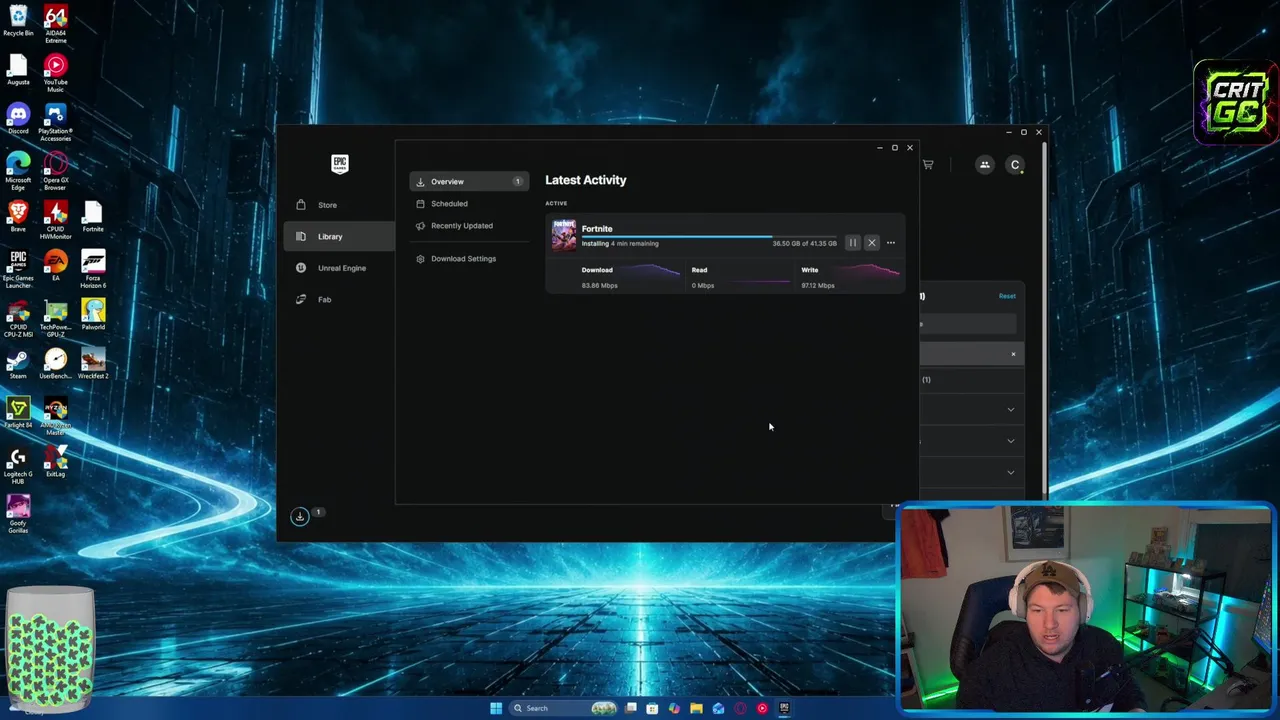This screenshot has height=720, width=1280.
Task: Open Opera GX Browser desktop icon
Action: pos(56,172)
